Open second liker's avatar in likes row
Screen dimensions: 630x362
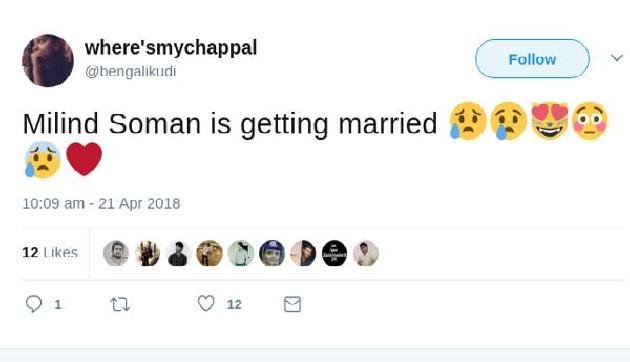[x=147, y=254]
